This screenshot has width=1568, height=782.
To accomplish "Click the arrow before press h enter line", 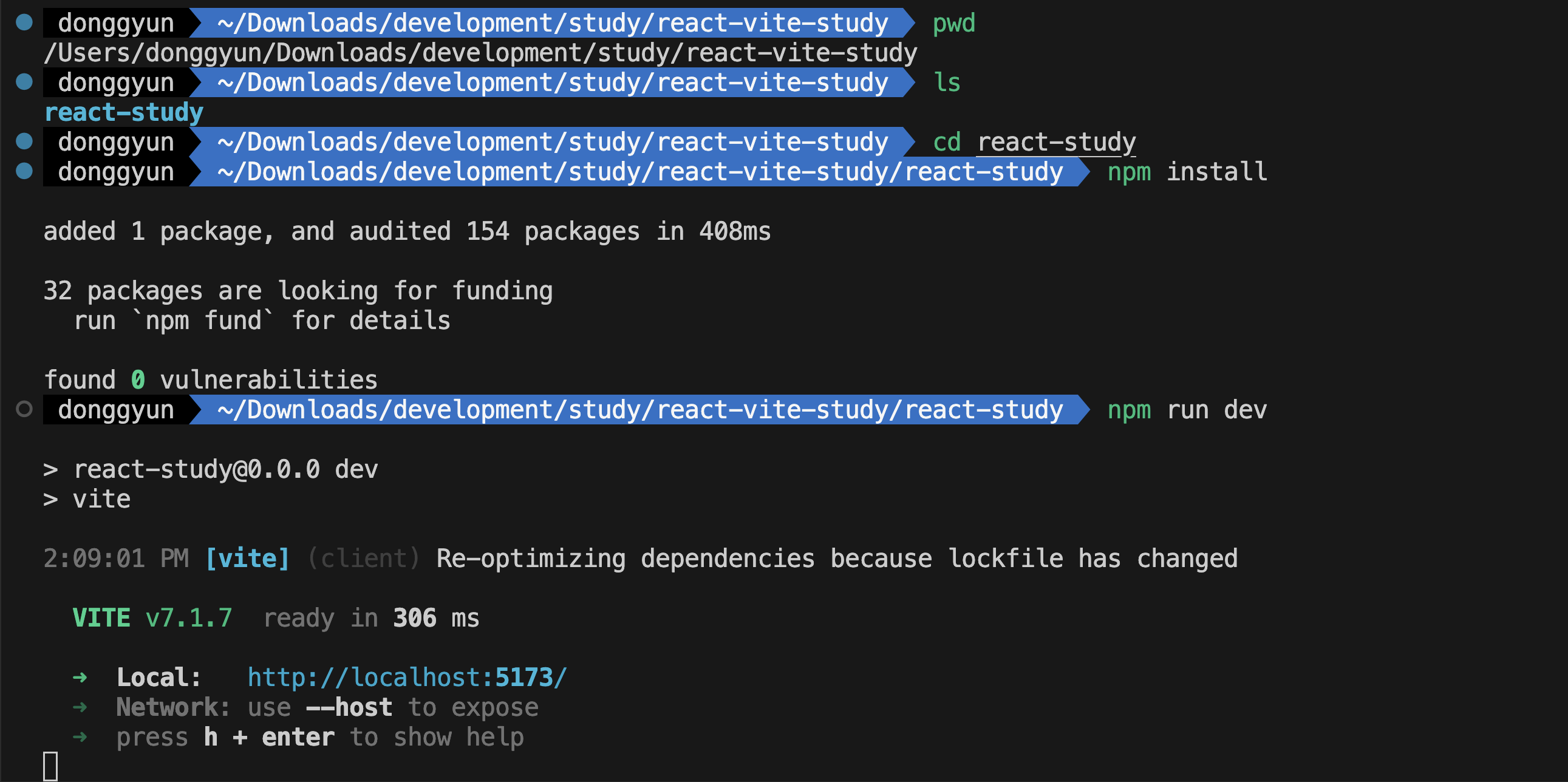I will pos(79,736).
